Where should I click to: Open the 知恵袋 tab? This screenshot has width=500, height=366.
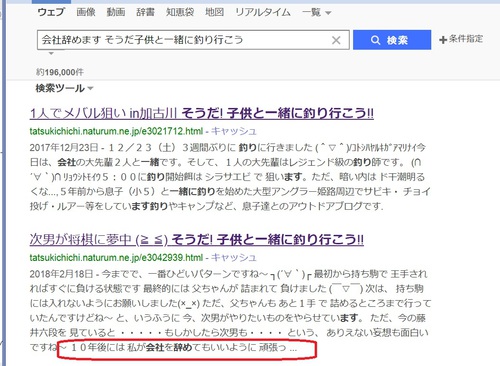click(180, 12)
